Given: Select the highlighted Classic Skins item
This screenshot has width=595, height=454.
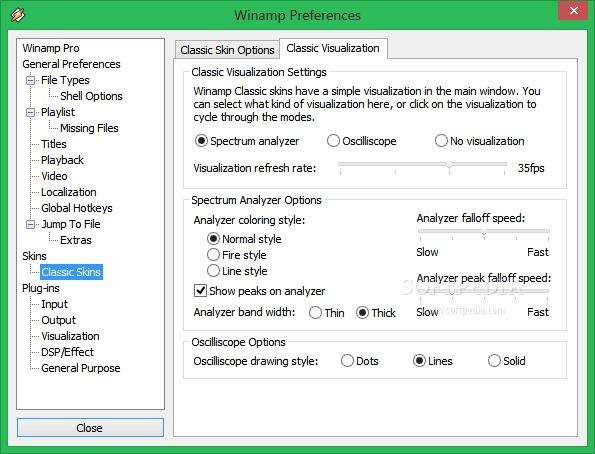Looking at the screenshot, I should (71, 272).
